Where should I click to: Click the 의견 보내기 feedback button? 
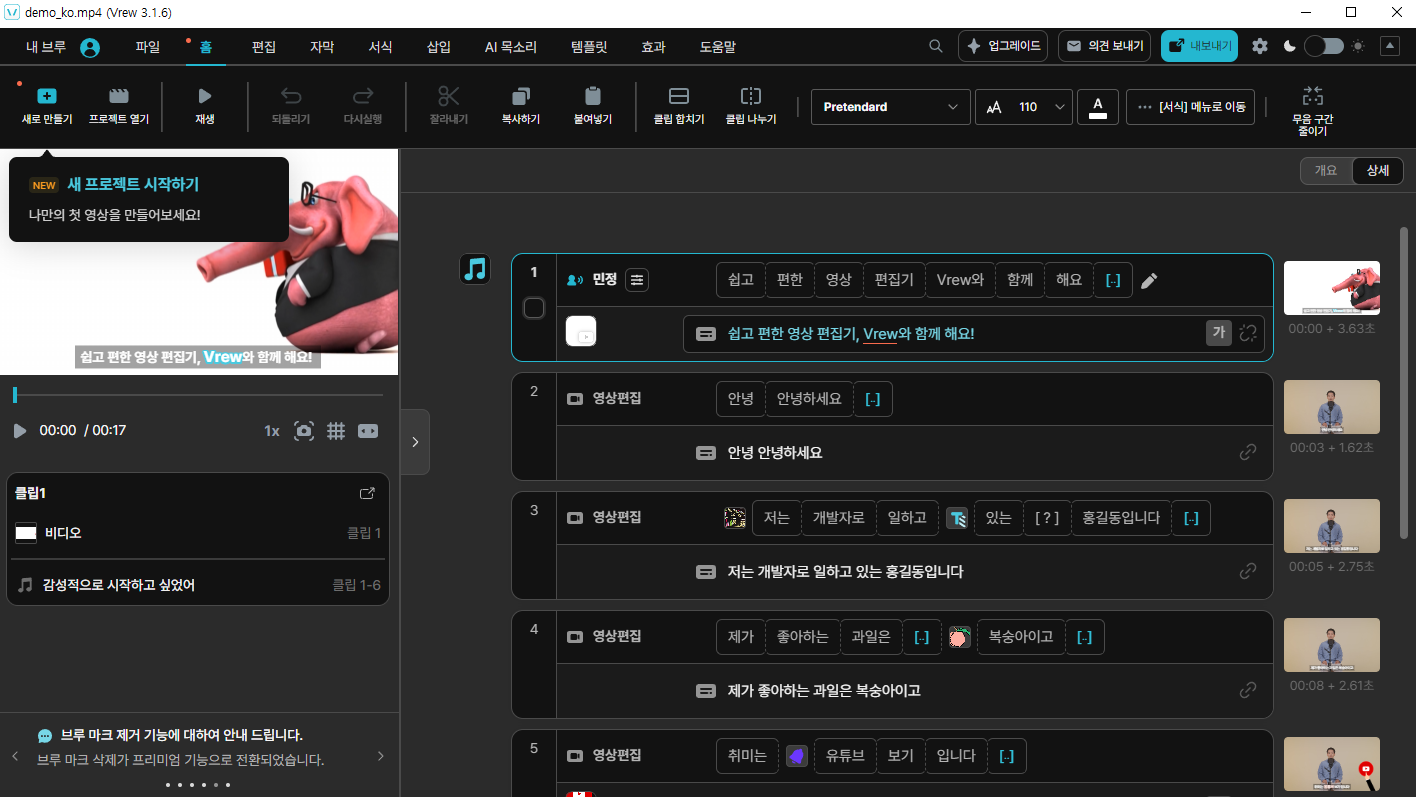point(1104,46)
